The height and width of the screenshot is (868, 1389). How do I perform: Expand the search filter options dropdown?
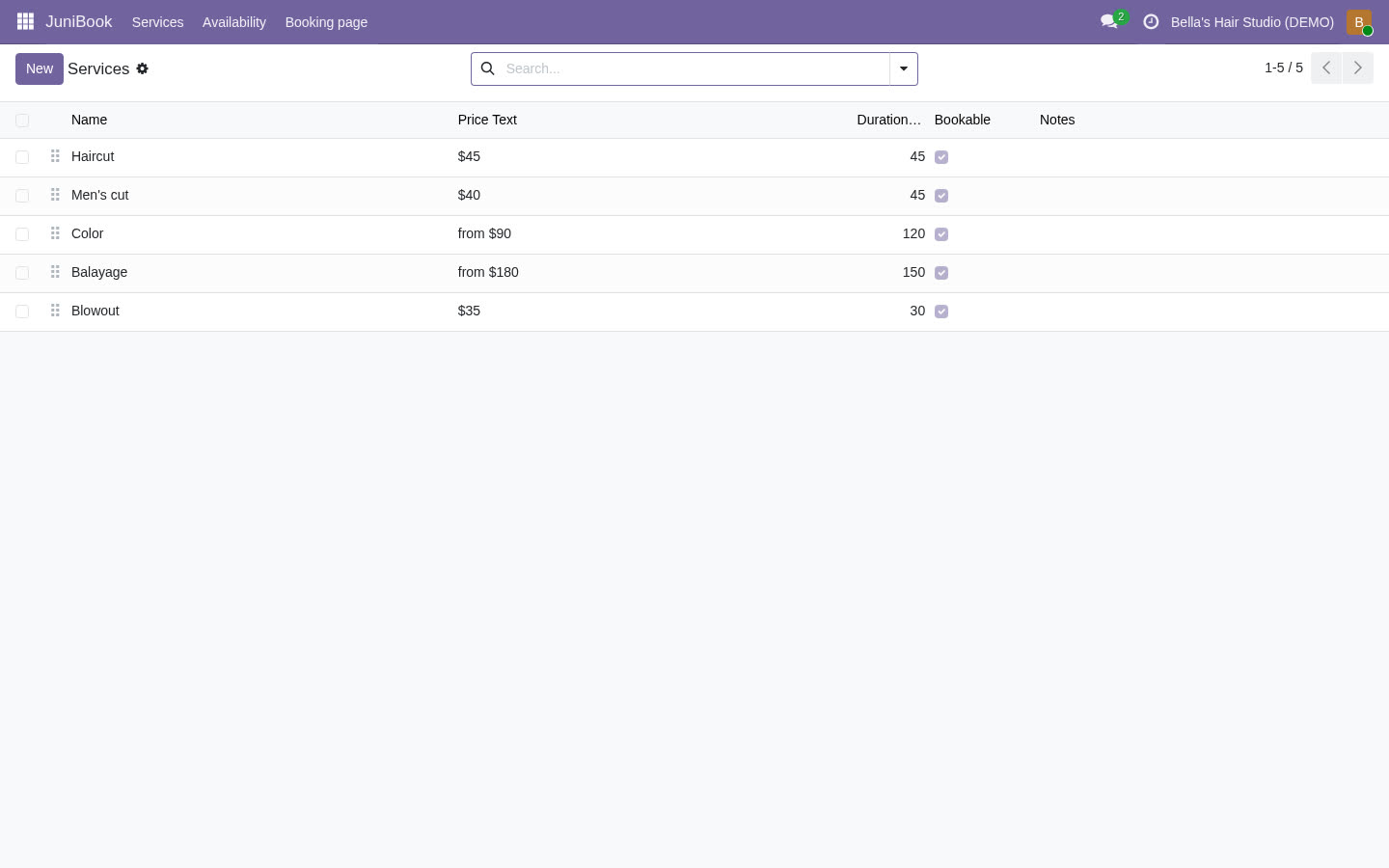[x=904, y=68]
